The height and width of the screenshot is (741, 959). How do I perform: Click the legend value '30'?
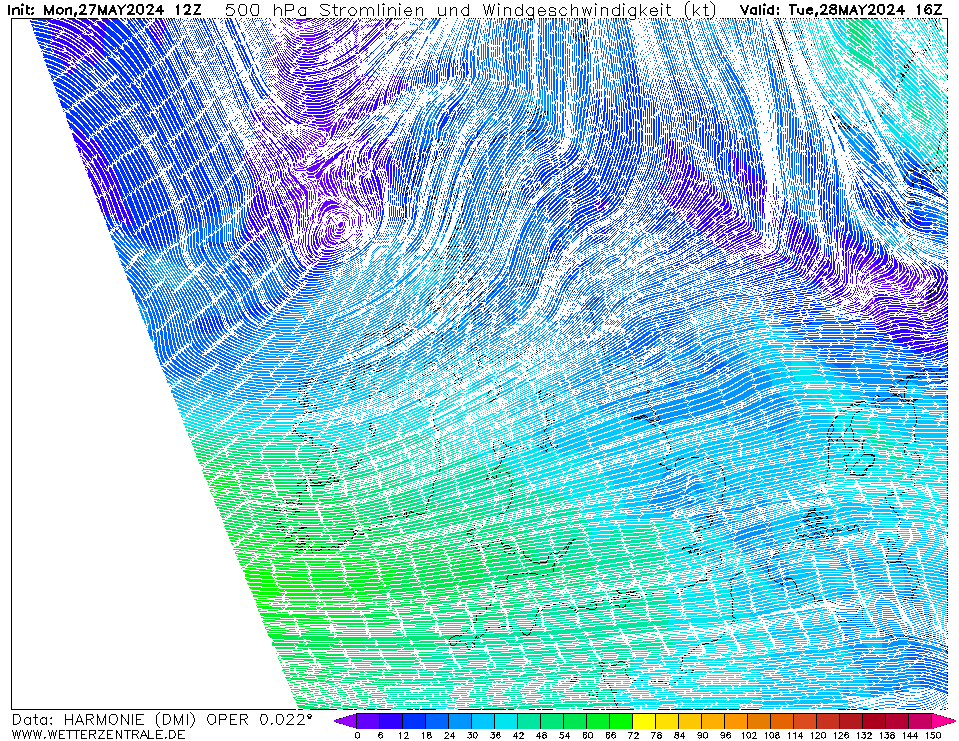tap(472, 735)
